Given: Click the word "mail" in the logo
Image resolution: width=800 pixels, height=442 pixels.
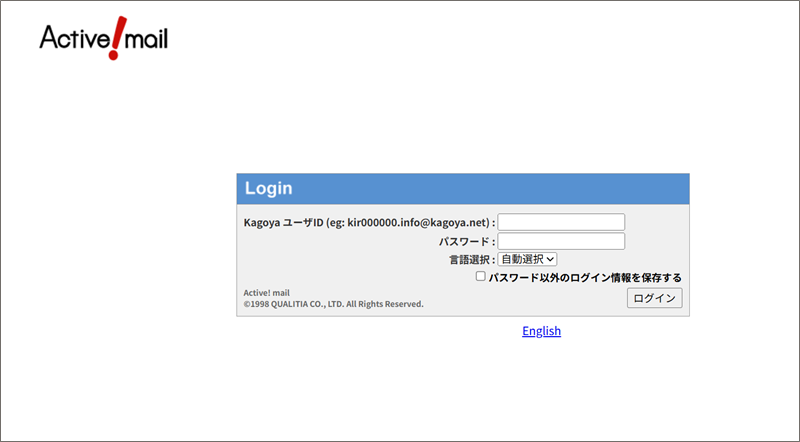Looking at the screenshot, I should point(146,39).
